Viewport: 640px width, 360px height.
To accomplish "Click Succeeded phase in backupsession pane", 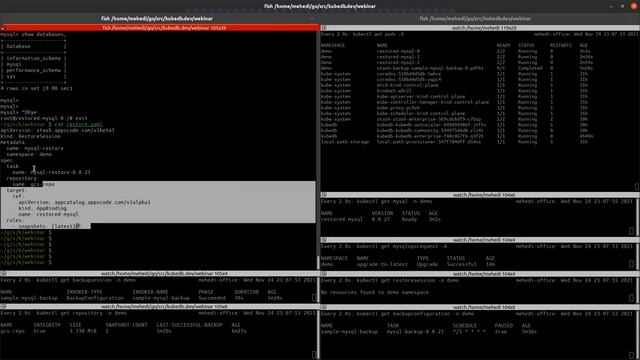I will (x=212, y=298).
